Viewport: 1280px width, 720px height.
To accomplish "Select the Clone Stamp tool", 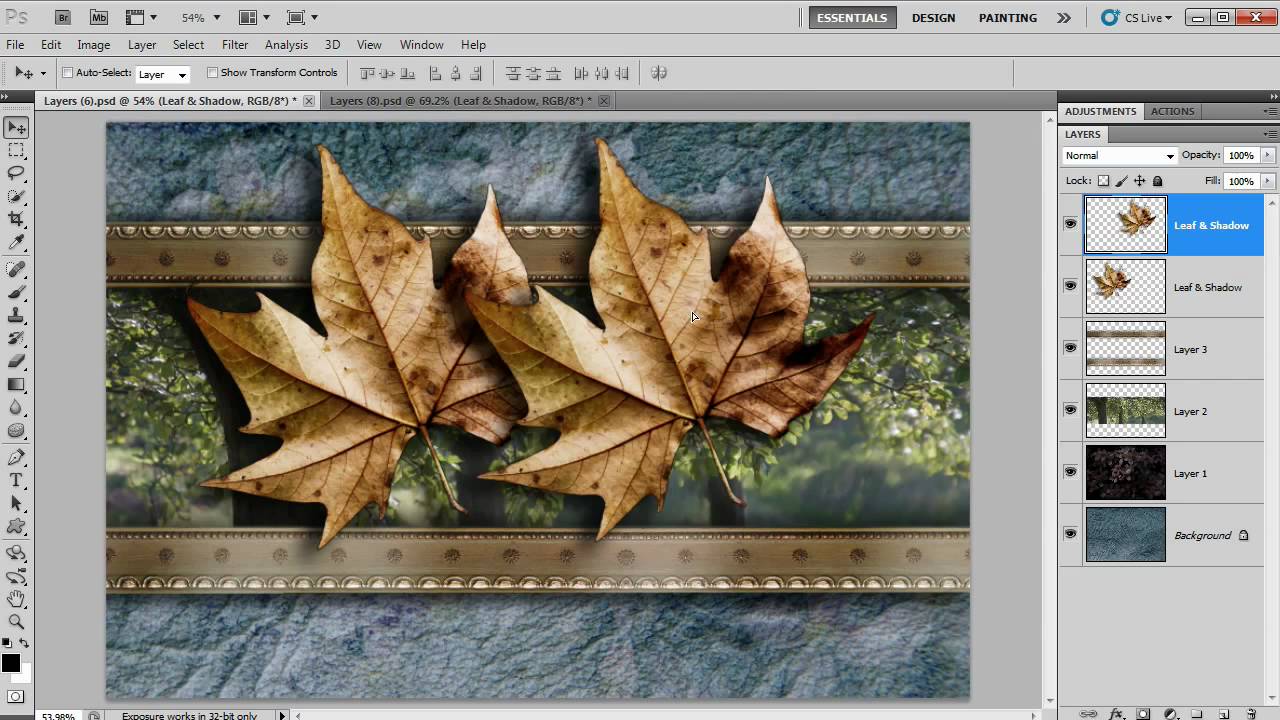I will click(x=16, y=316).
